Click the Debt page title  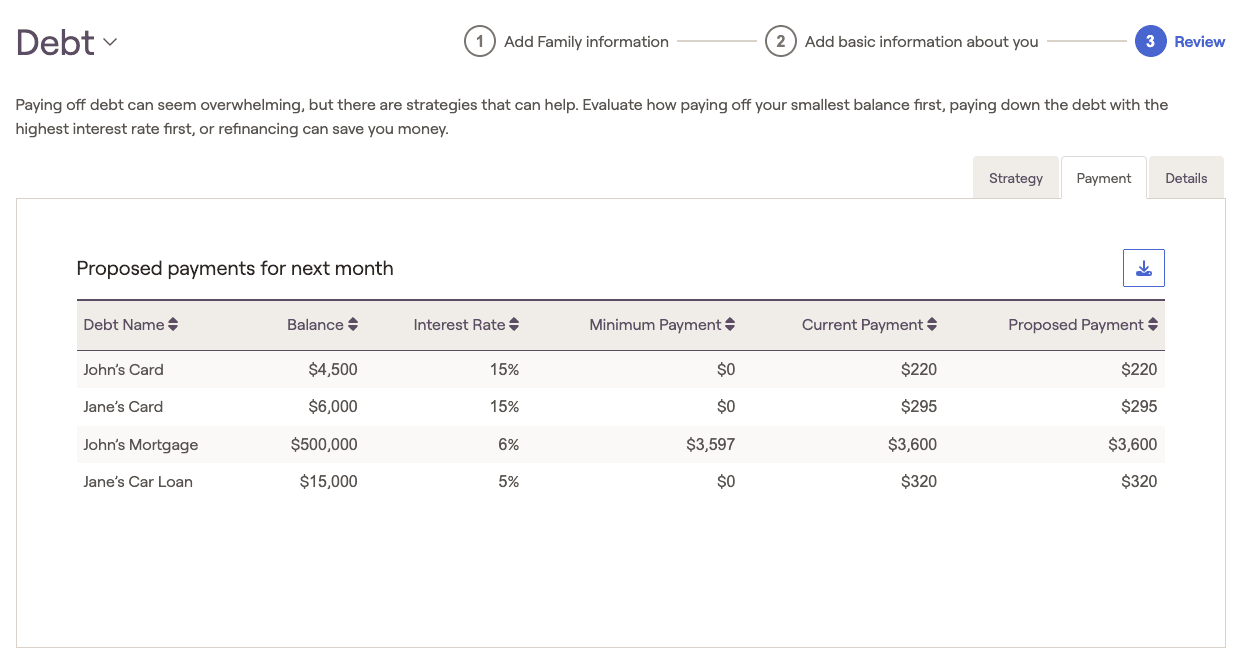tap(56, 42)
